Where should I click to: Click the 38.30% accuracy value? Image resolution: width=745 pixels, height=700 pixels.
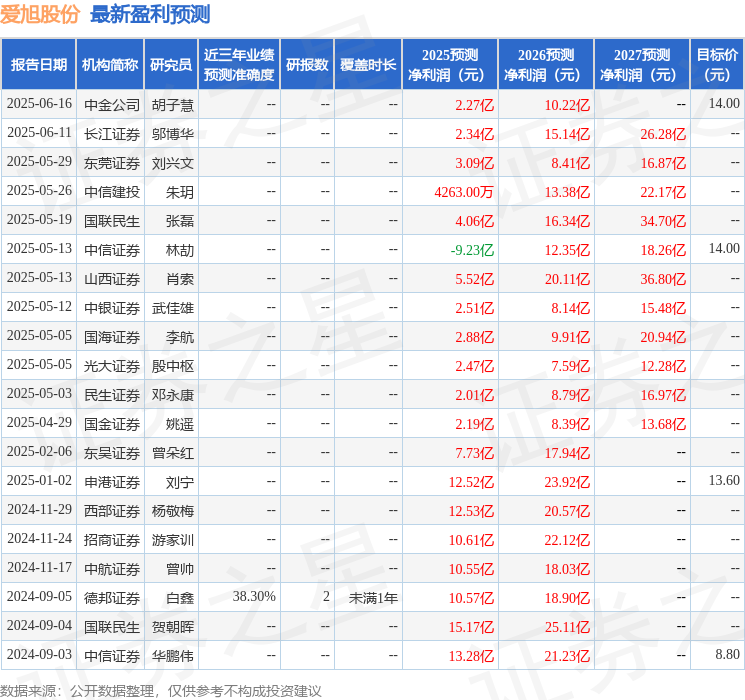[x=254, y=596]
